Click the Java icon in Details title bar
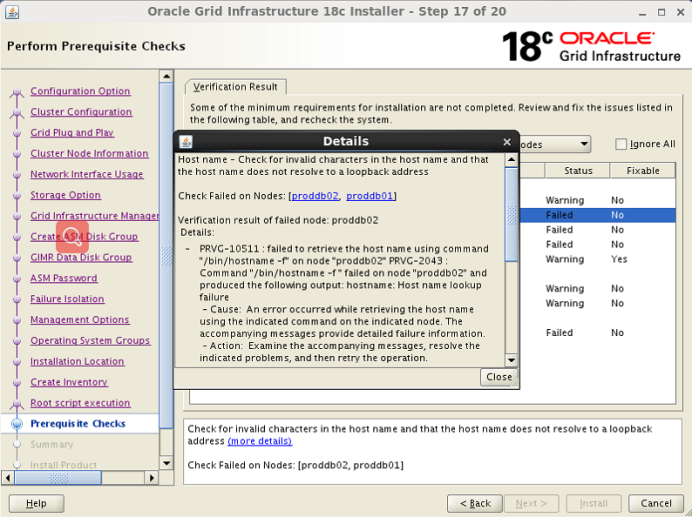This screenshot has height=518, width=692. click(x=185, y=142)
